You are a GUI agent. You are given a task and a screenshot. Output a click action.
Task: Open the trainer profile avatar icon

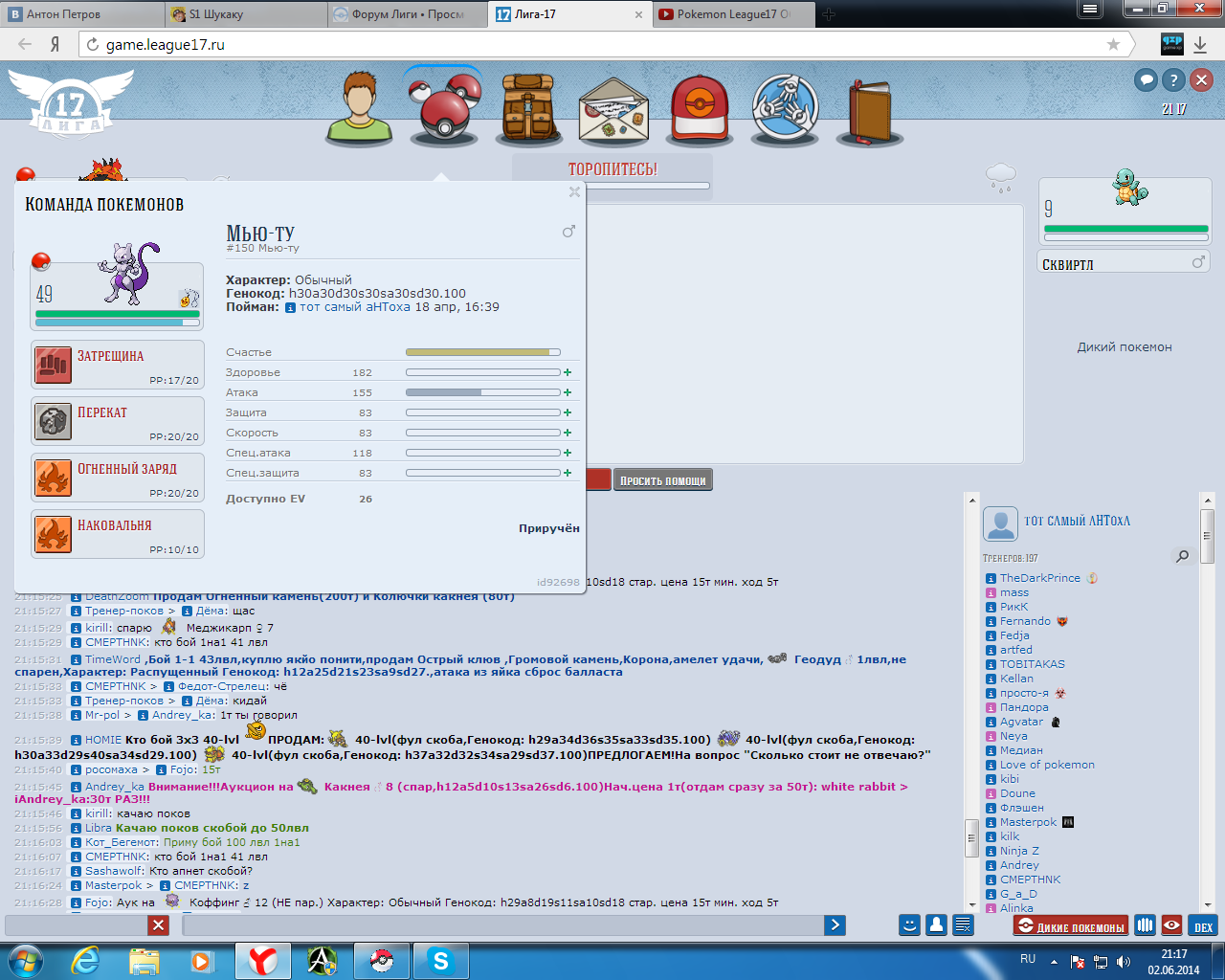click(x=360, y=108)
